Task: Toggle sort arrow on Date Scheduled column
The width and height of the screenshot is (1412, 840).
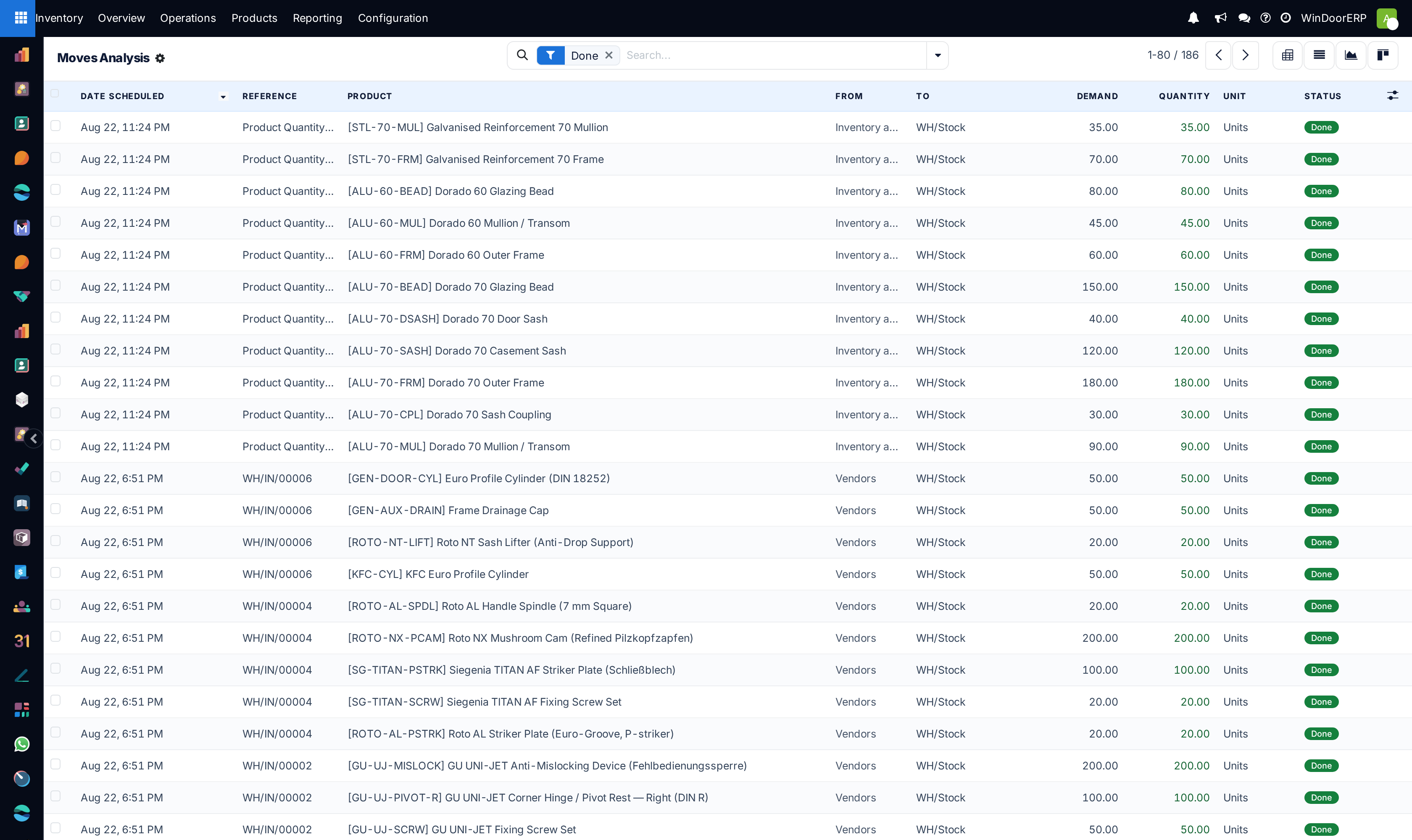Action: coord(223,97)
